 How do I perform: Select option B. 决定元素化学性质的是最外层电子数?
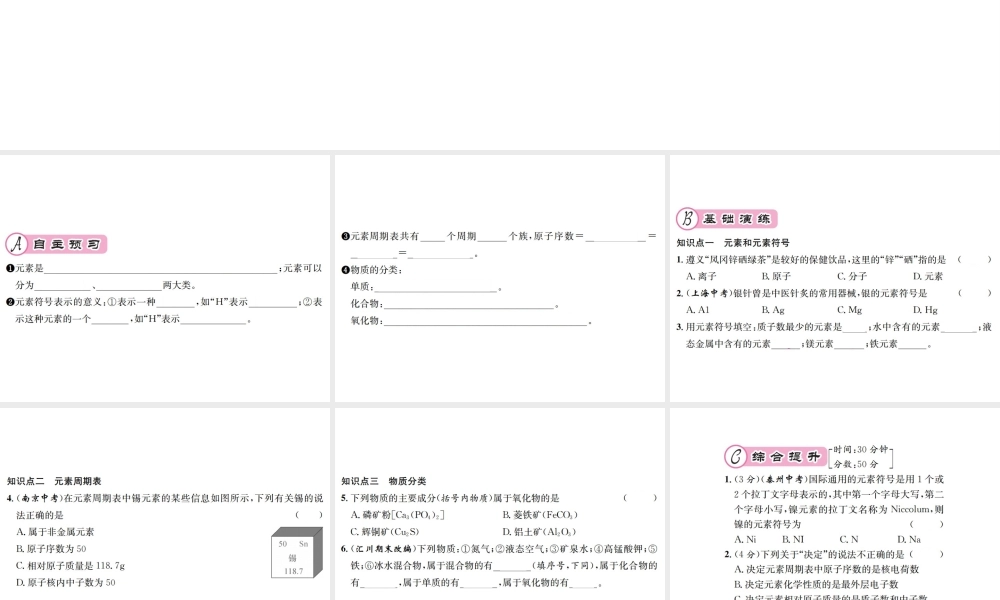click(816, 584)
